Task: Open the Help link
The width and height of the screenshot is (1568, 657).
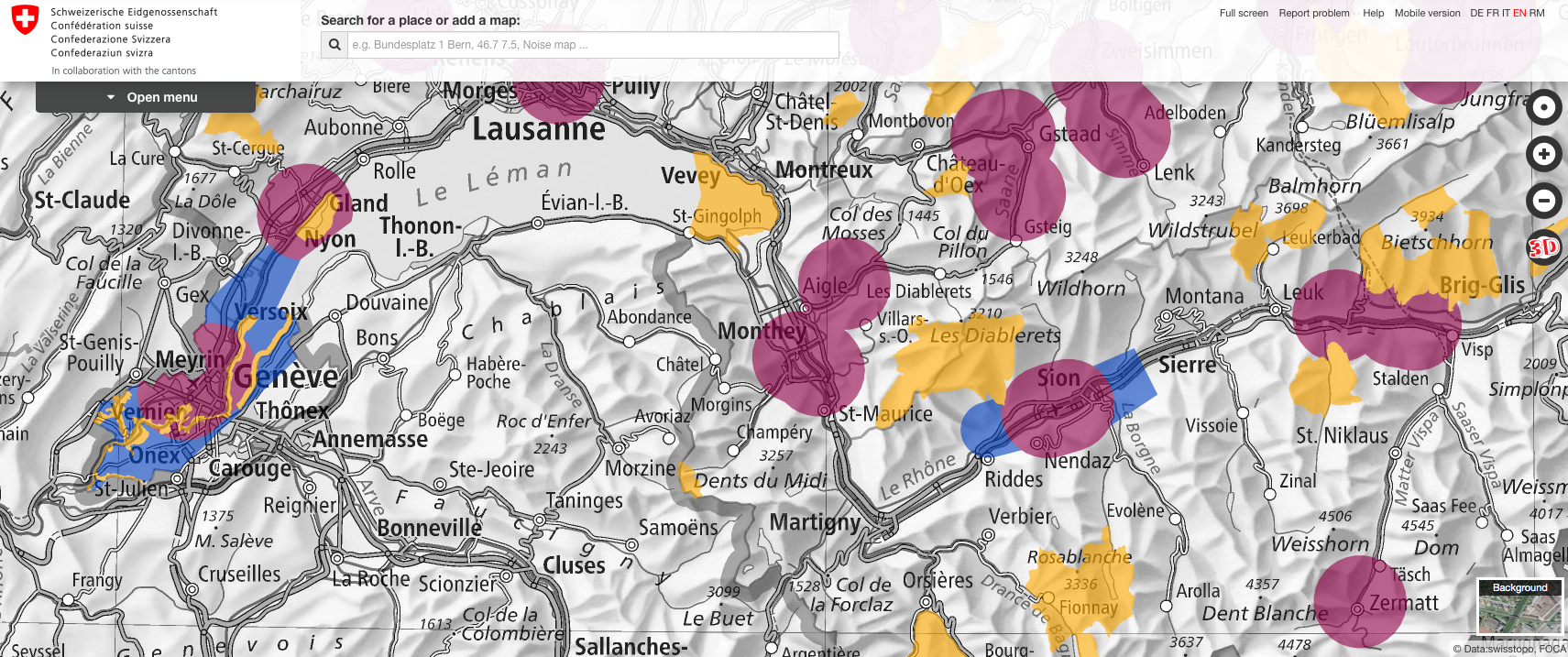Action: pos(1373,13)
